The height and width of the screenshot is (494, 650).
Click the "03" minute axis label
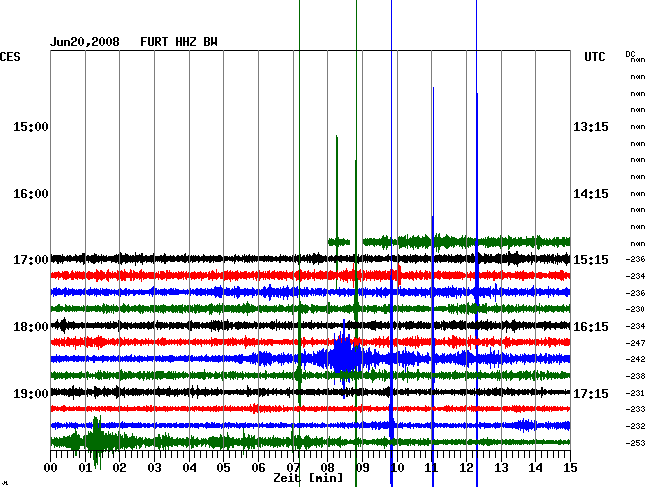tap(155, 468)
